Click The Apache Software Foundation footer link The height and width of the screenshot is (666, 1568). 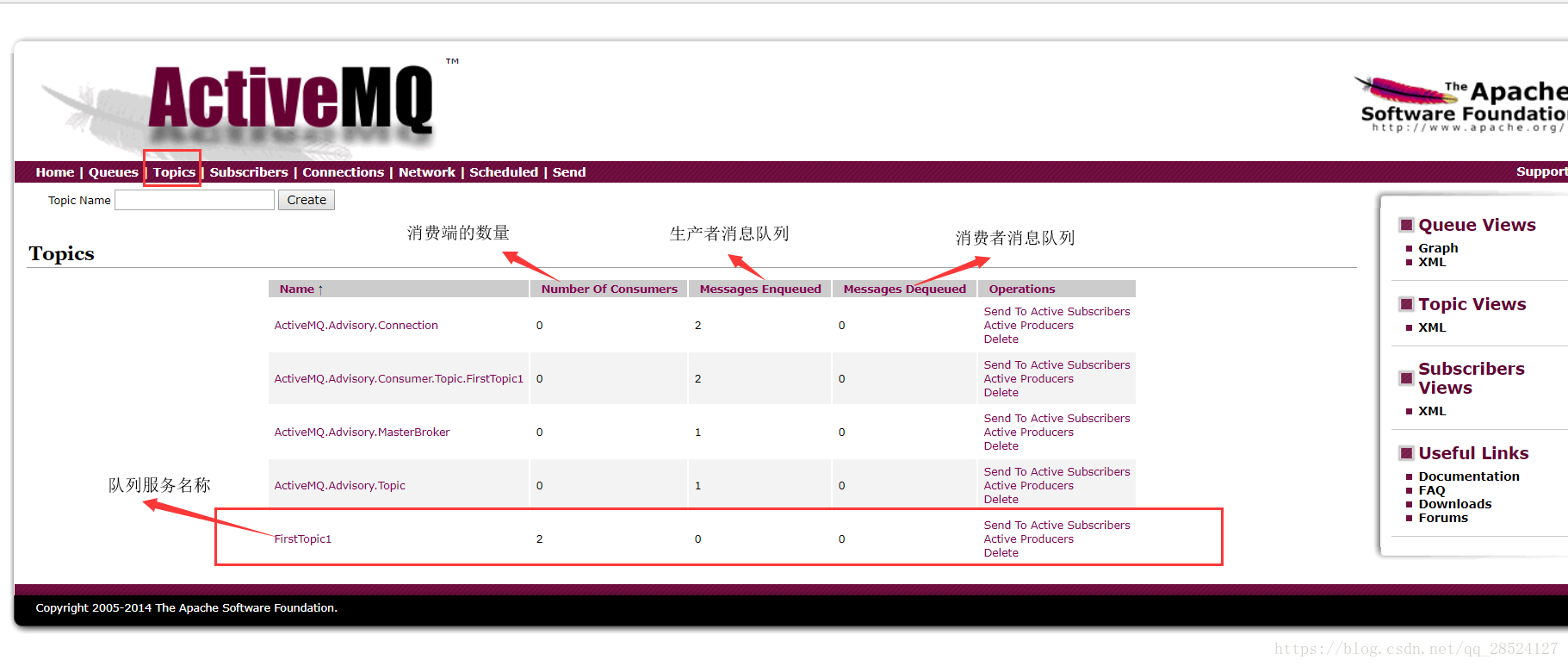click(245, 608)
